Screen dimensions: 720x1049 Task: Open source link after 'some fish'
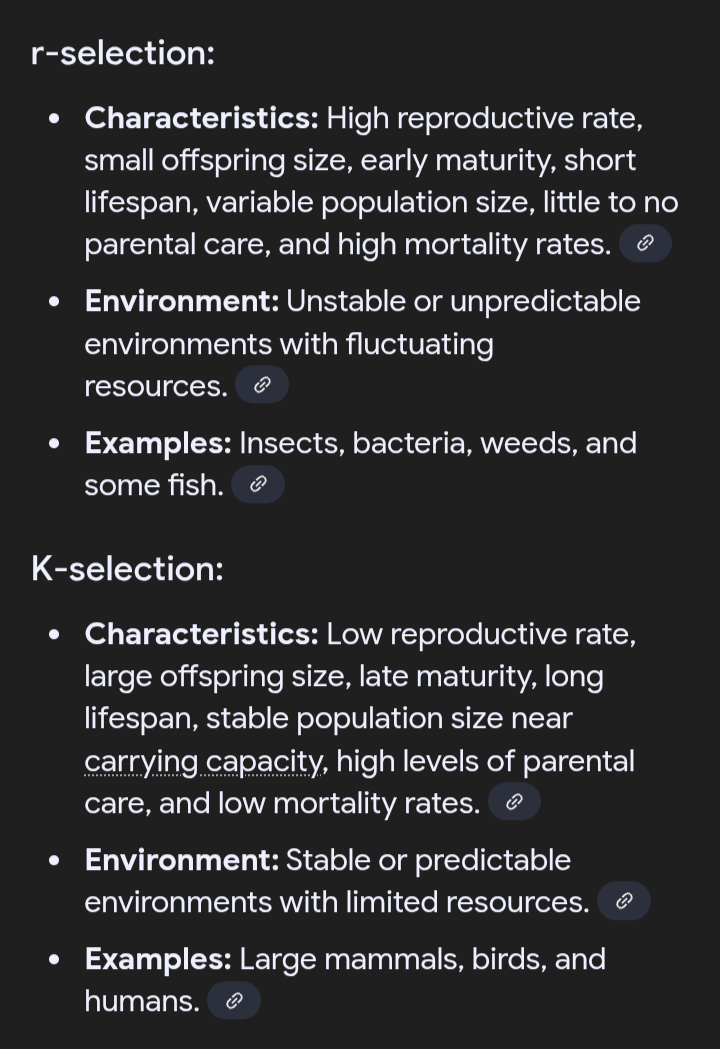click(x=257, y=486)
